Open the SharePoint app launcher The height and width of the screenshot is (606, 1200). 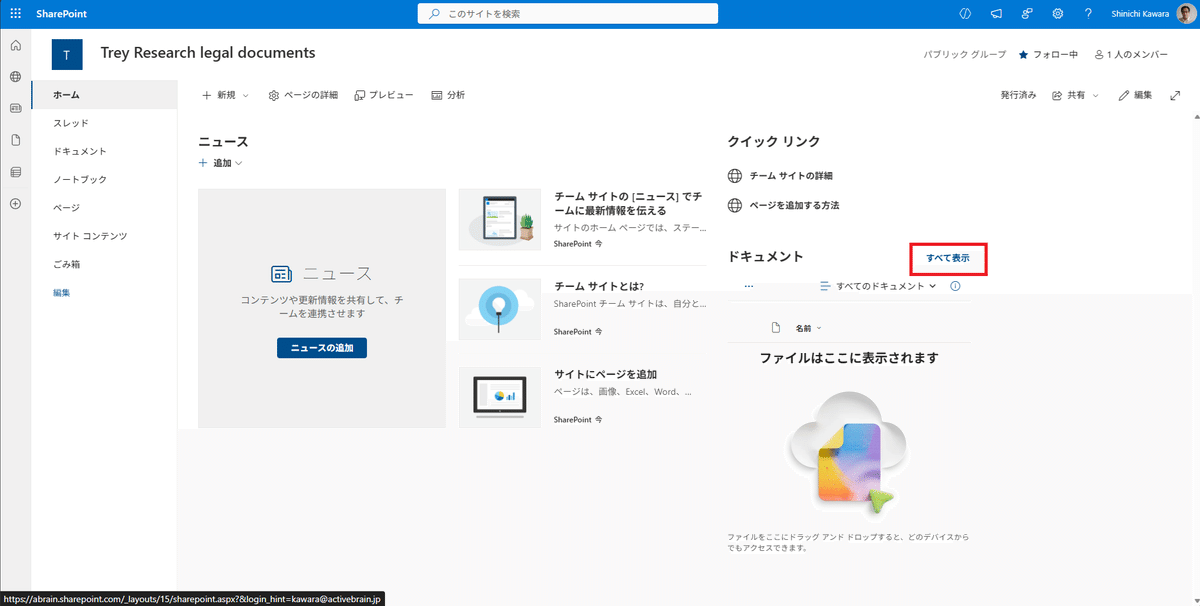[x=15, y=13]
